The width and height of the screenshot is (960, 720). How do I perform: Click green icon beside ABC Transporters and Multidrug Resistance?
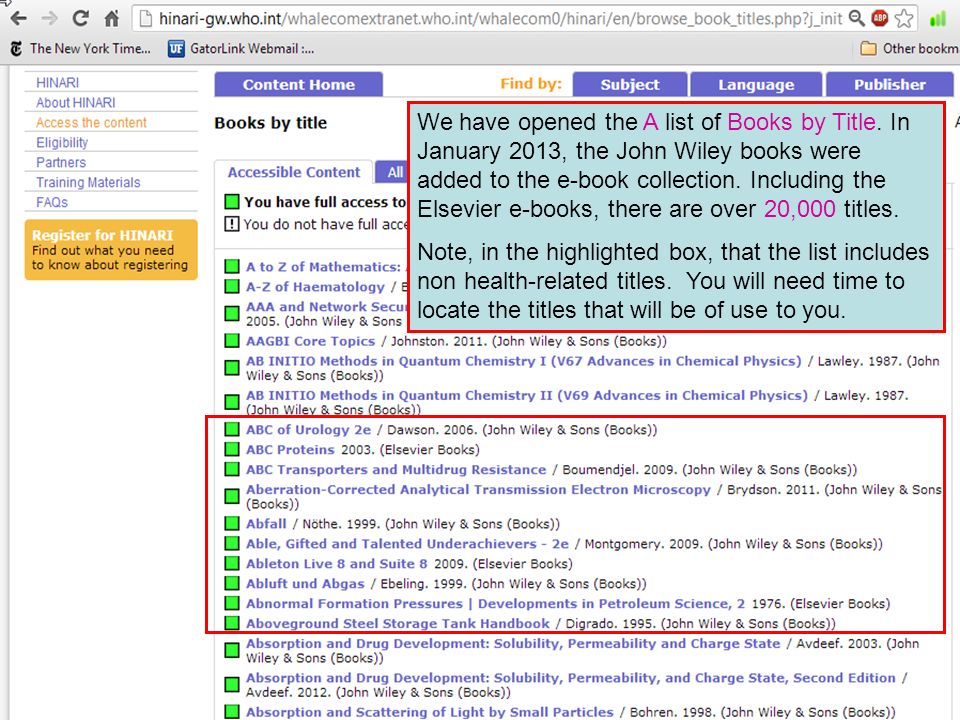pos(231,470)
